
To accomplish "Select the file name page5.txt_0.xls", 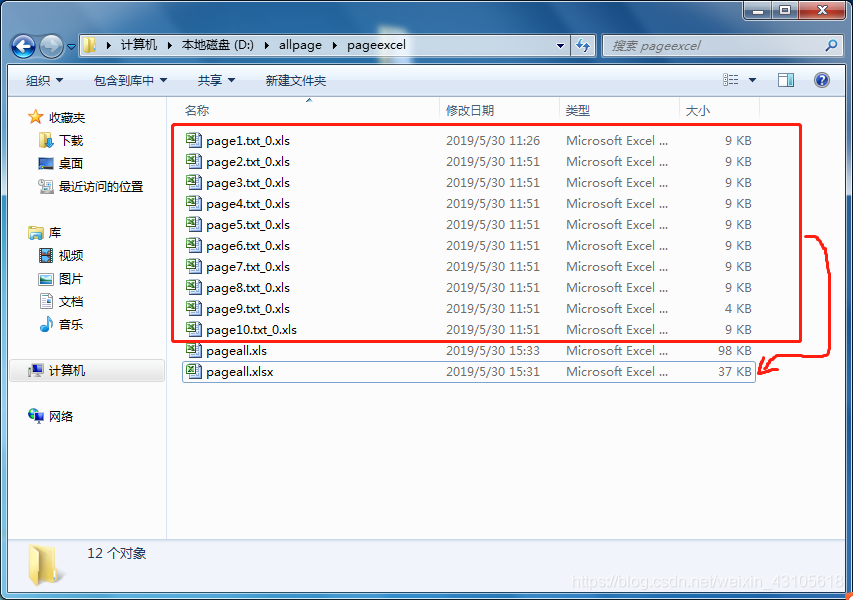I will (248, 225).
